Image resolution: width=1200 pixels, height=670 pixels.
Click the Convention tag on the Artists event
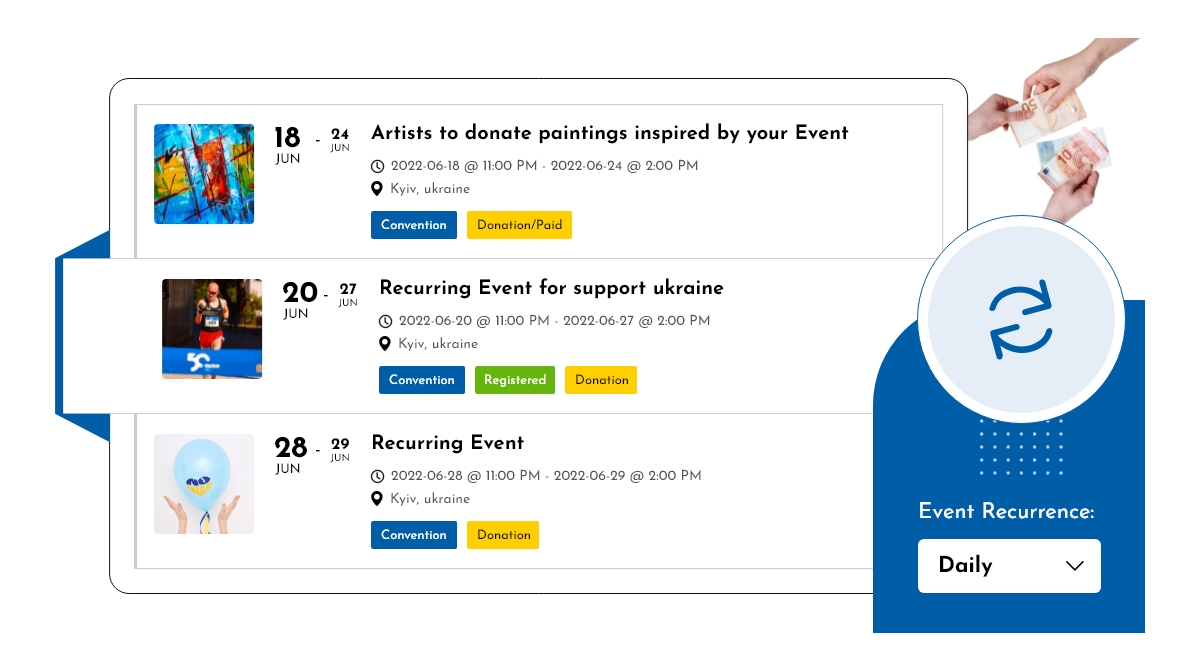[413, 225]
